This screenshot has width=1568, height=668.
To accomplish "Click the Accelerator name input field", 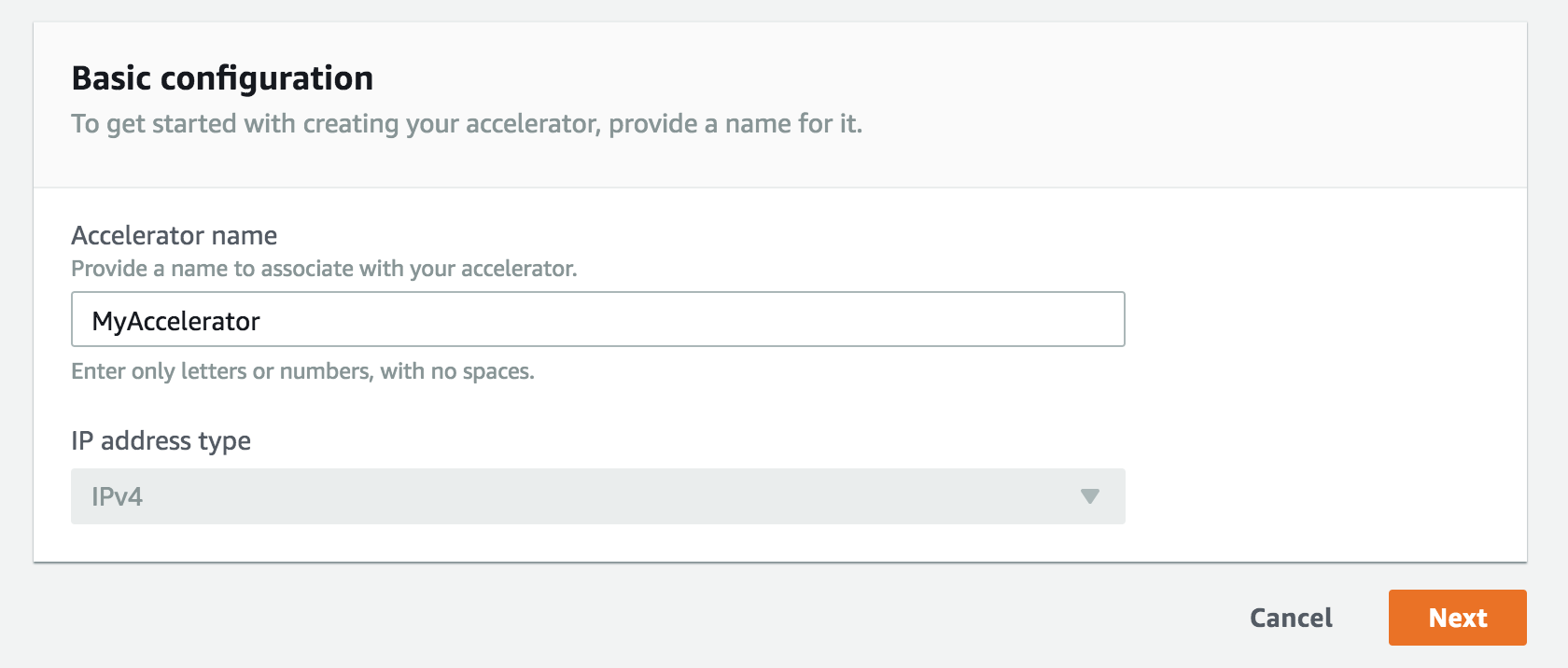I will pyautogui.click(x=598, y=319).
